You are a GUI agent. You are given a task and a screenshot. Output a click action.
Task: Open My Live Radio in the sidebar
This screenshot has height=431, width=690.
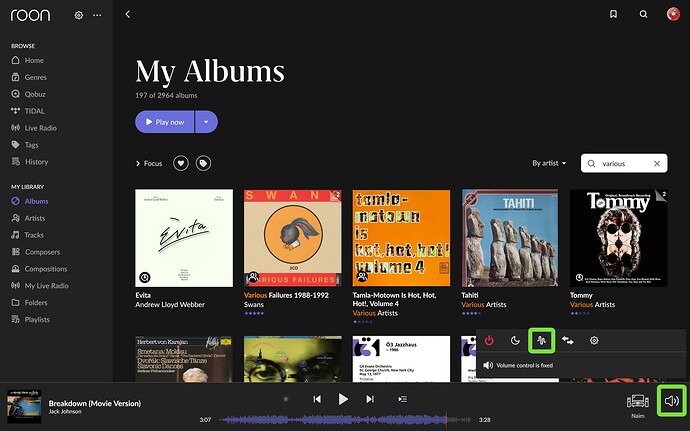pyautogui.click(x=40, y=285)
